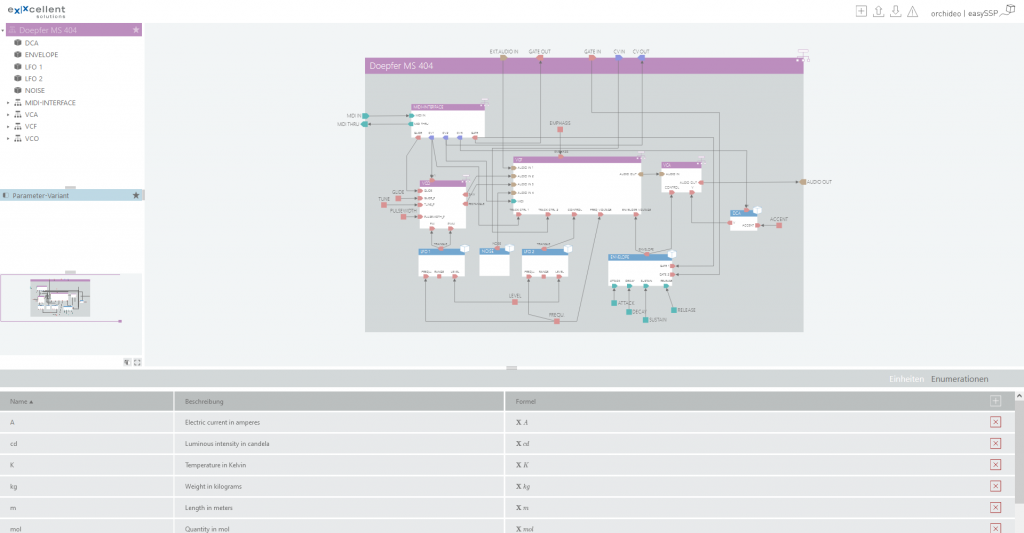The width and height of the screenshot is (1024, 533).
Task: Select the VCA block header in diagram
Action: click(681, 165)
